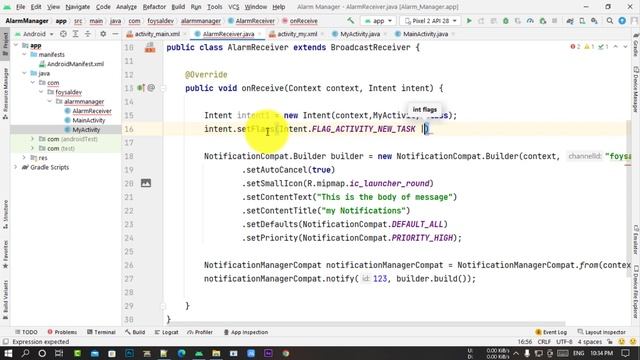Toggle the Favorites side panel tab
640x360 pixels.
(x=5, y=254)
